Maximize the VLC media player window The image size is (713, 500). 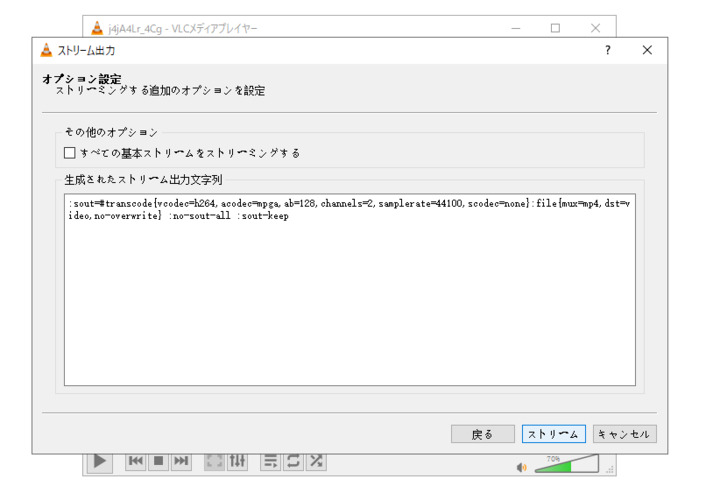pos(555,28)
